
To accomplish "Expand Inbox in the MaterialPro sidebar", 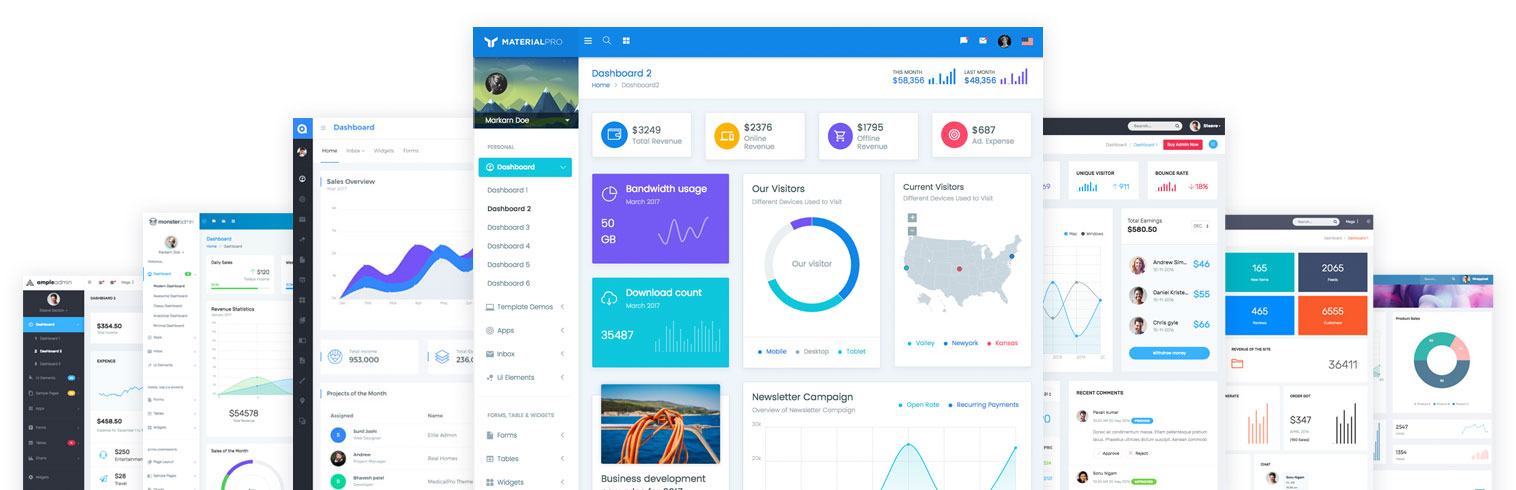I will click(x=562, y=354).
